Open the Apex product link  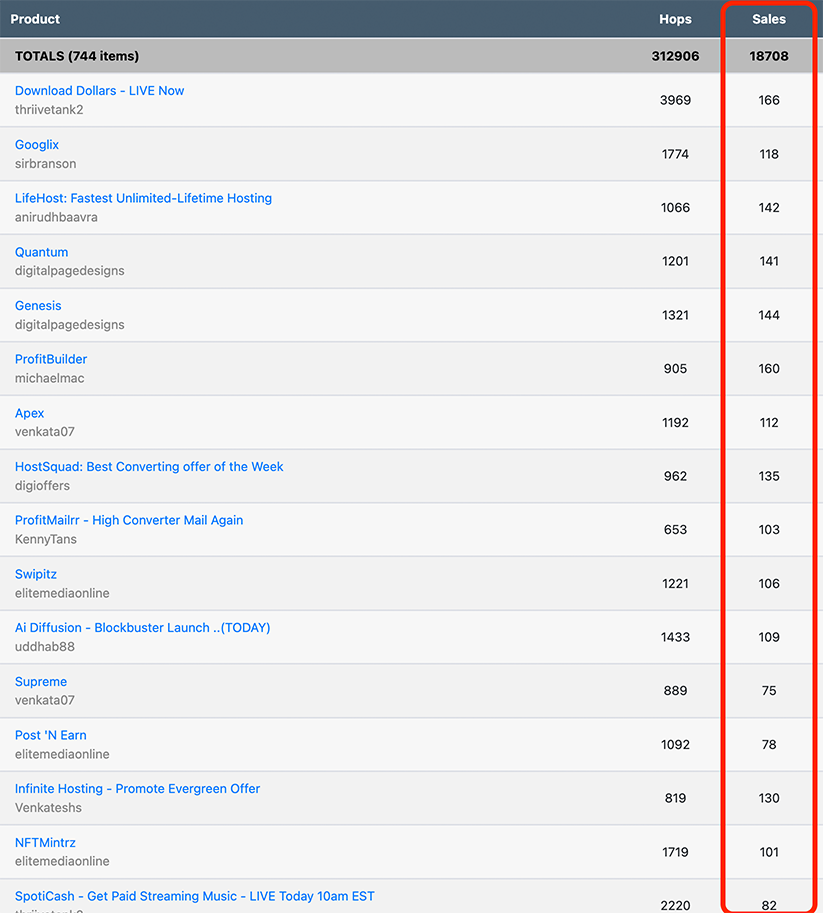click(x=29, y=413)
